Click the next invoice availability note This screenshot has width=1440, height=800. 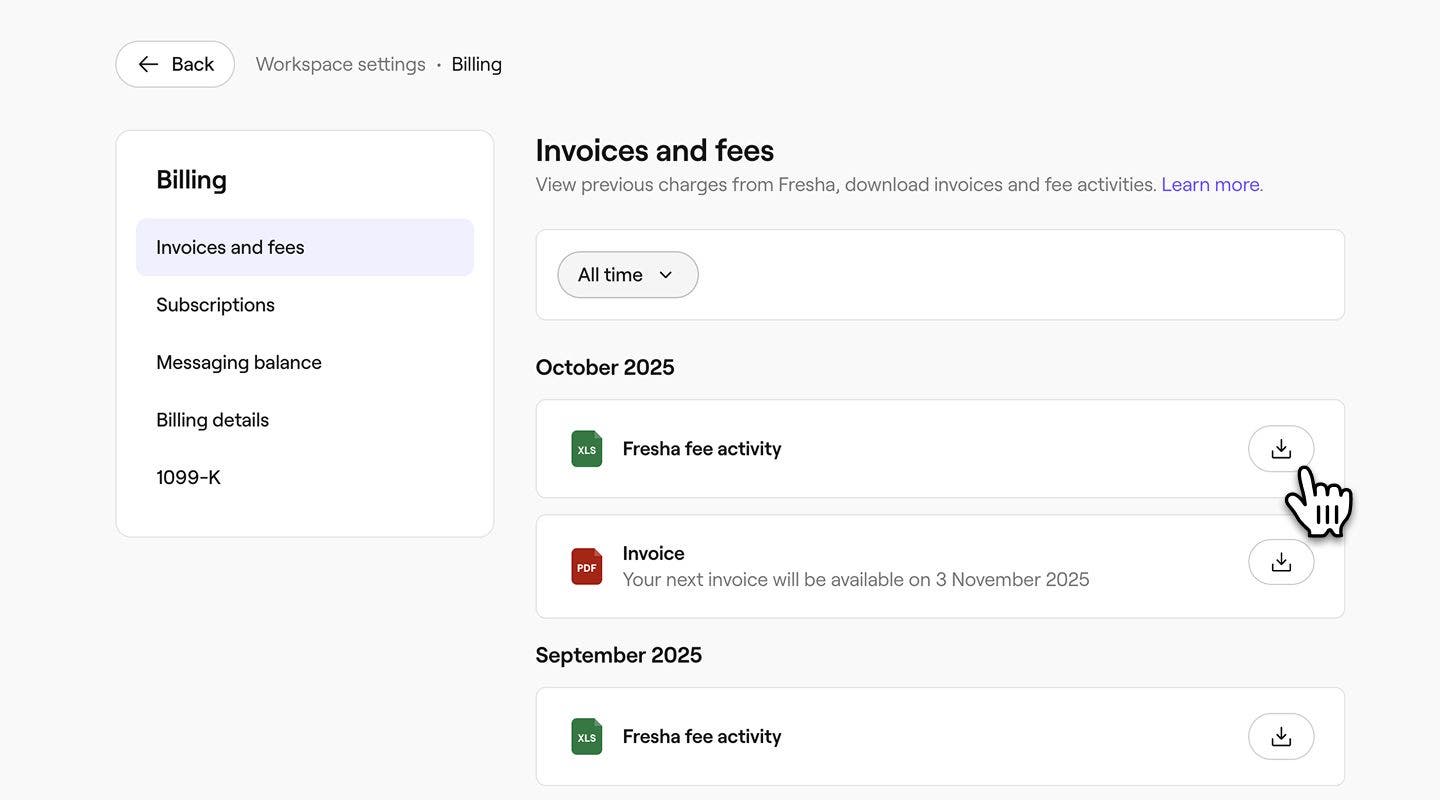pyautogui.click(x=855, y=580)
